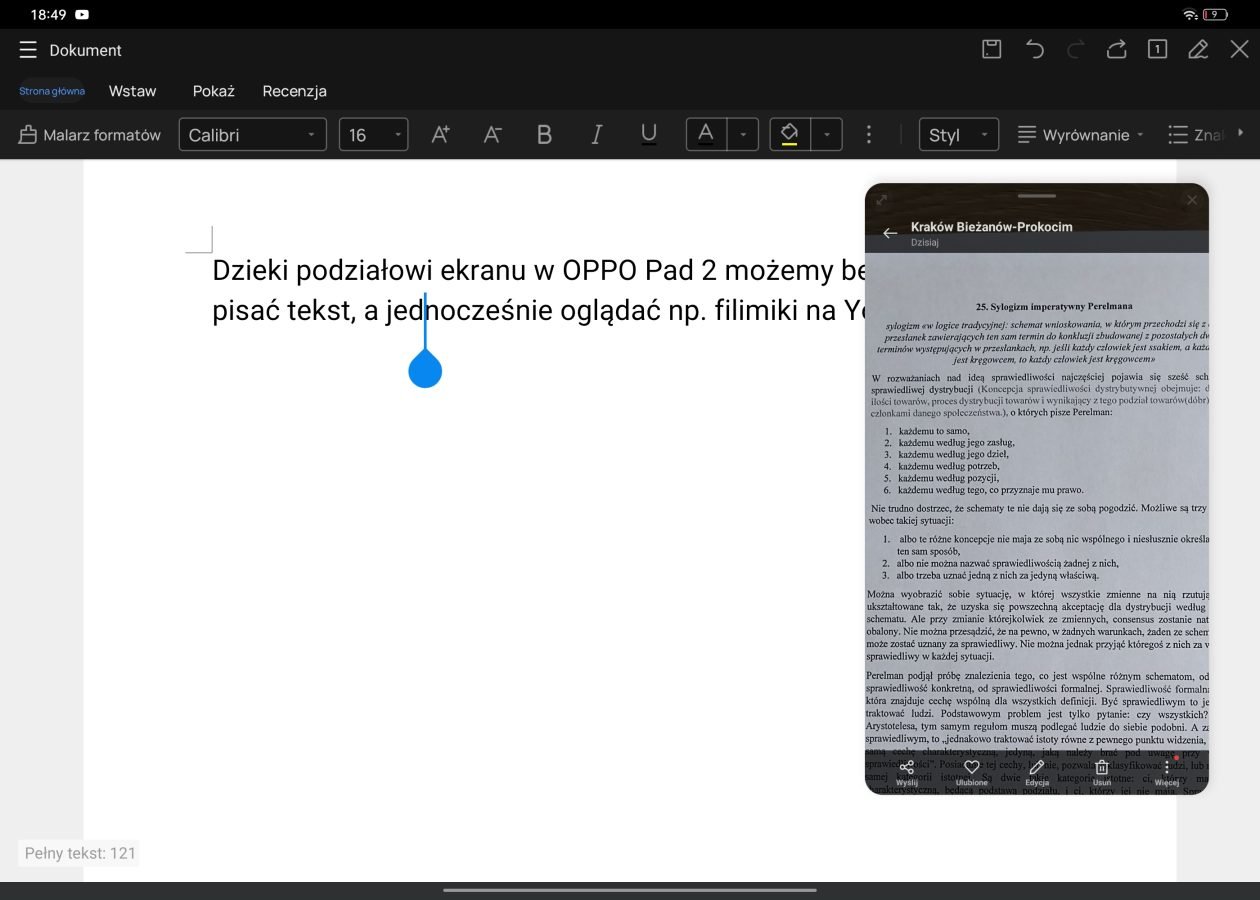
Task: Close the floating gallery window
Action: pyautogui.click(x=1192, y=200)
